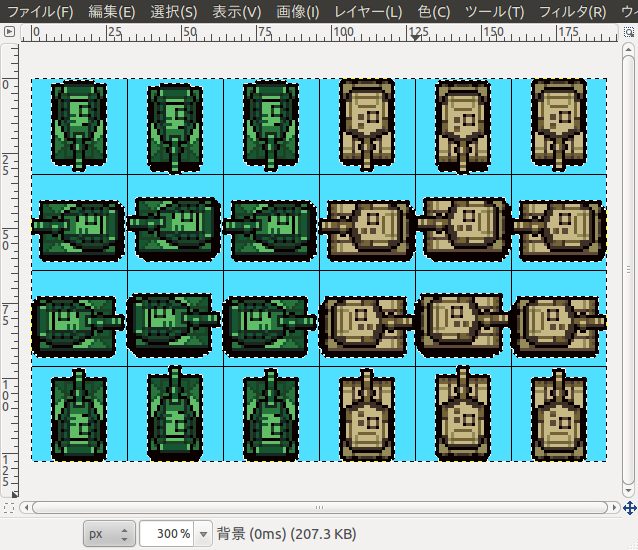This screenshot has height=550, width=638.
Task: Open the px unit dropdown
Action: (x=109, y=534)
